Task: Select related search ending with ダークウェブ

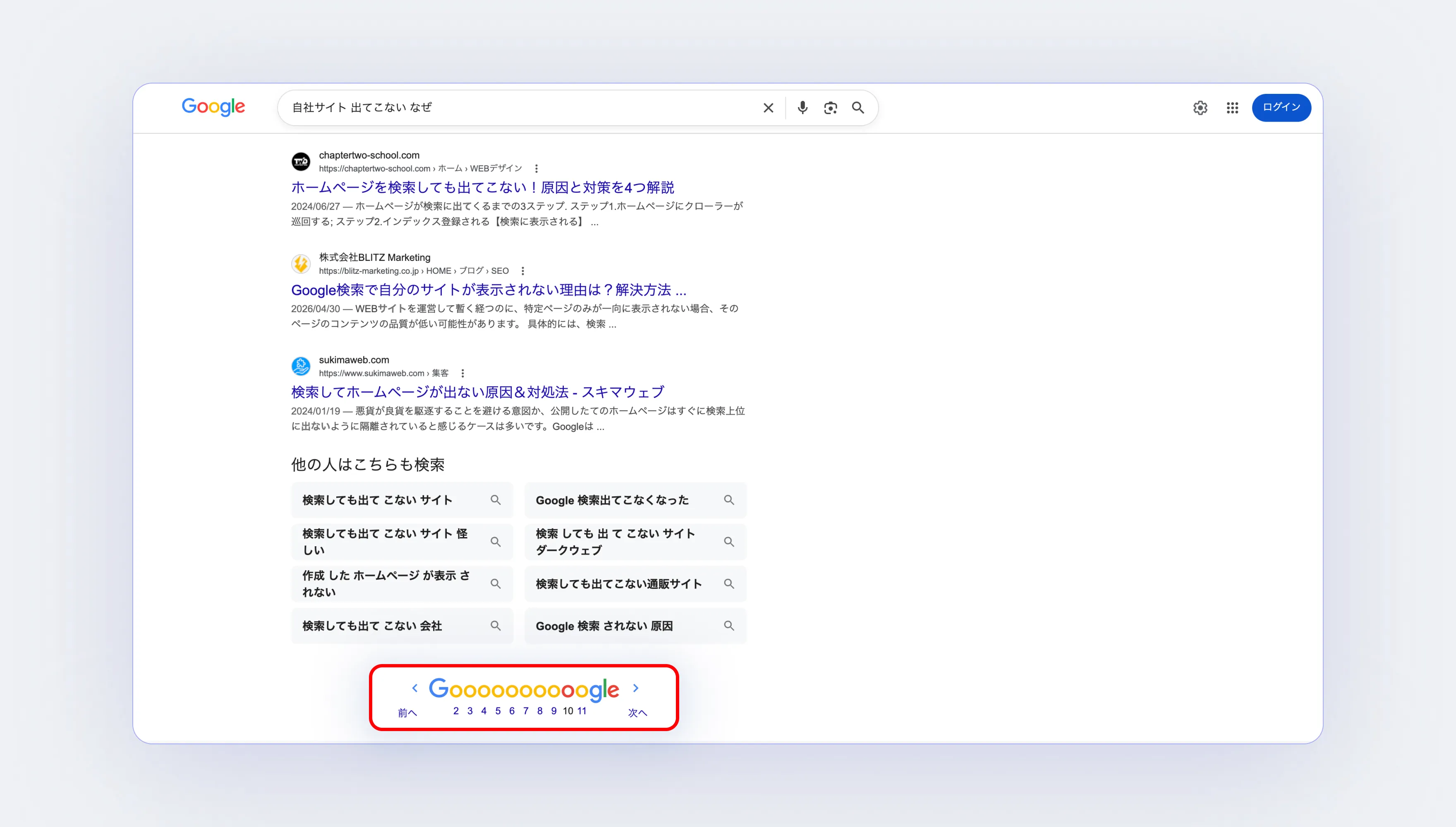Action: pyautogui.click(x=635, y=542)
